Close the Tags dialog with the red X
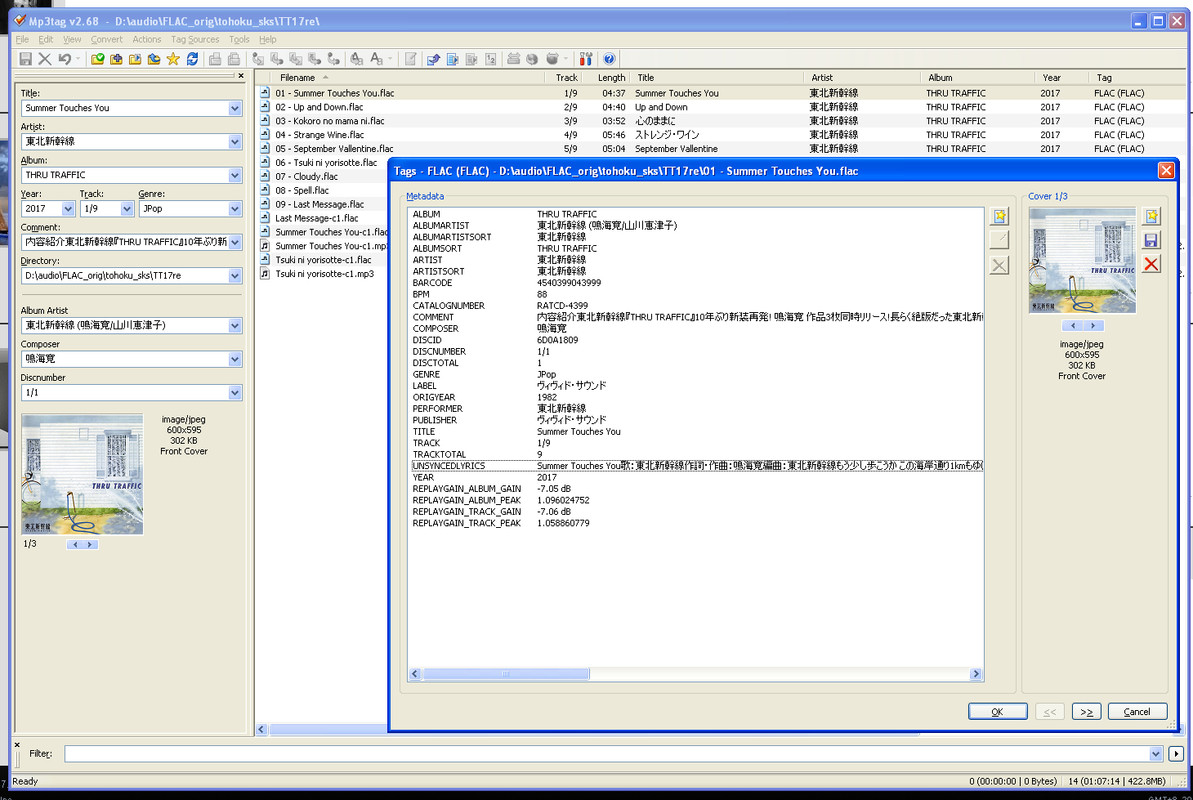The image size is (1193, 800). (1166, 171)
